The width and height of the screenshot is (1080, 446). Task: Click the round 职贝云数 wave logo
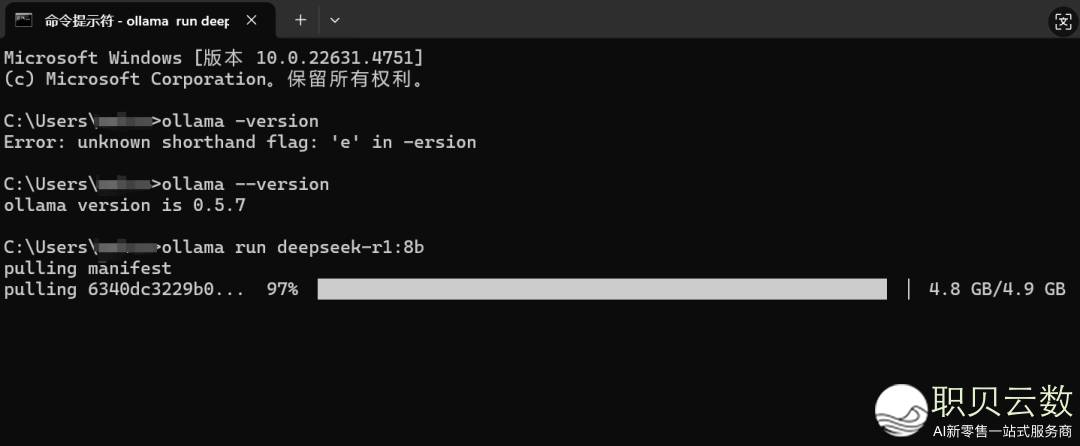click(x=902, y=410)
